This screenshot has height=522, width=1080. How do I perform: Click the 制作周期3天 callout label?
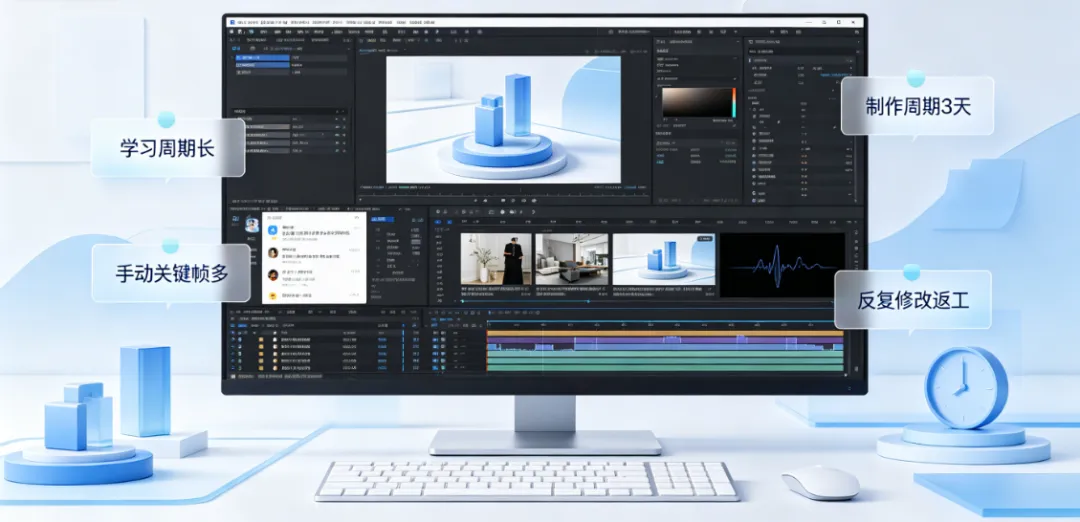coord(917,105)
